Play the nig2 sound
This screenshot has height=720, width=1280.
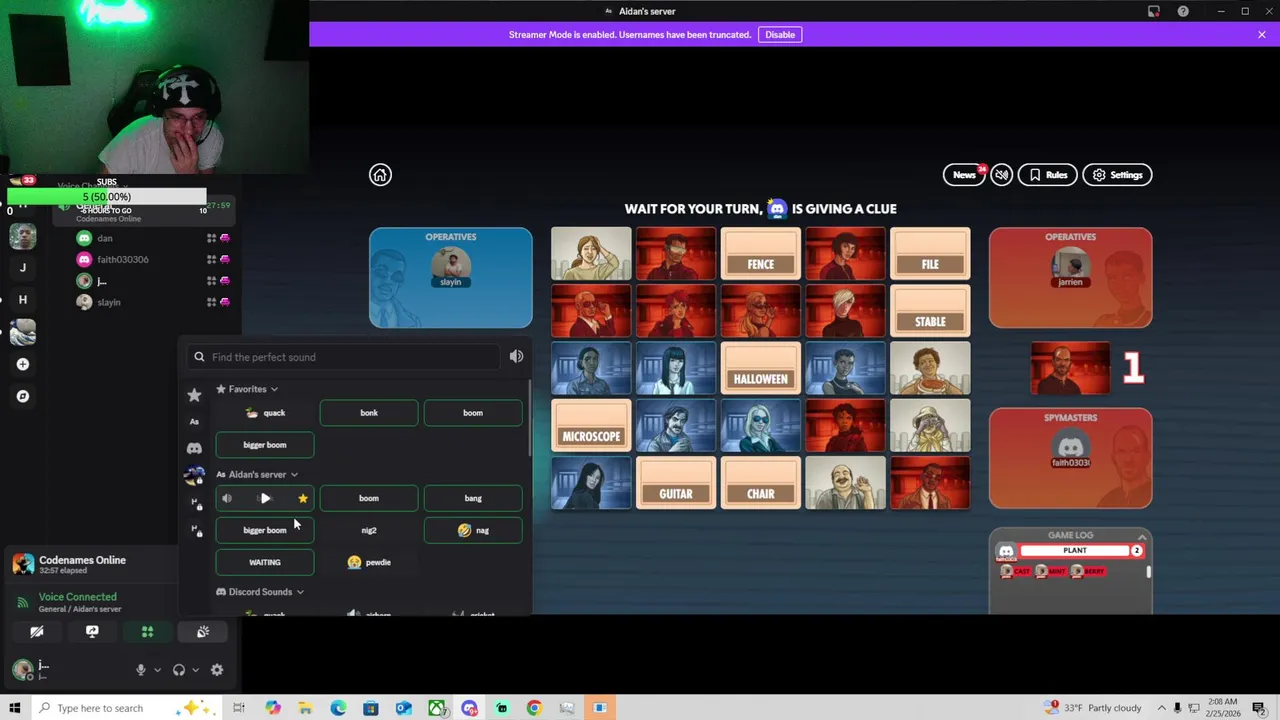click(x=369, y=530)
